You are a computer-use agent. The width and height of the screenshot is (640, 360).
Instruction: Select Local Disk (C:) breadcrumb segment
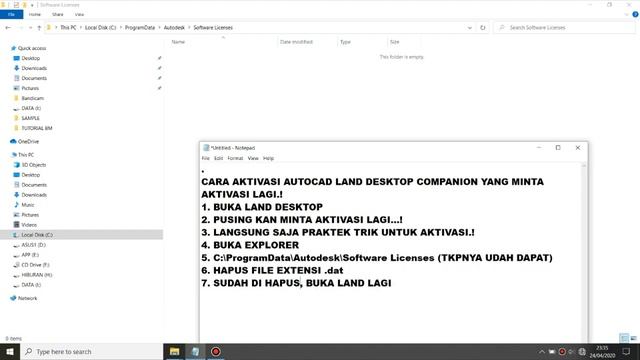tap(100, 28)
